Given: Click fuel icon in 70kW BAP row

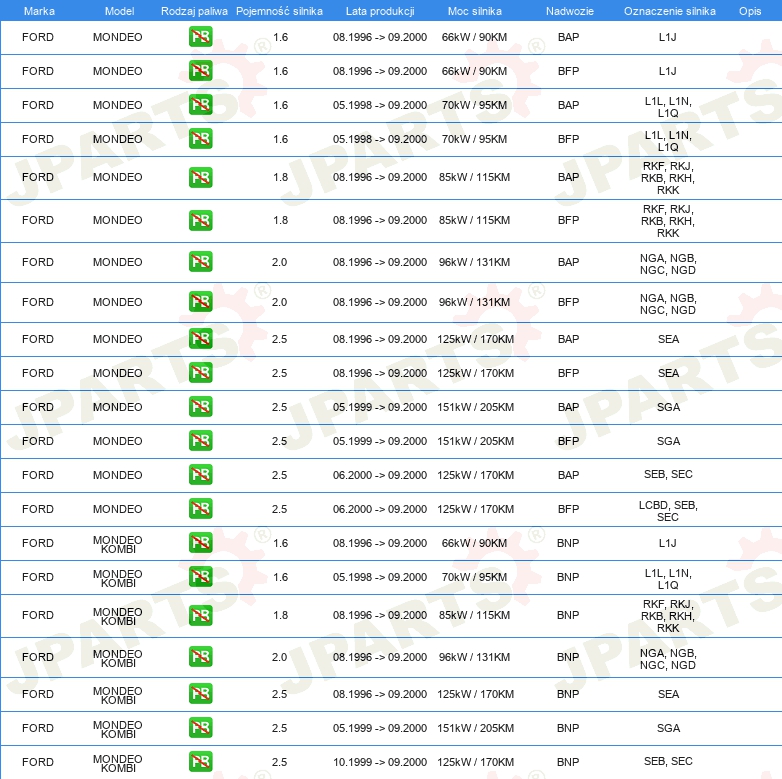Looking at the screenshot, I should 200,105.
